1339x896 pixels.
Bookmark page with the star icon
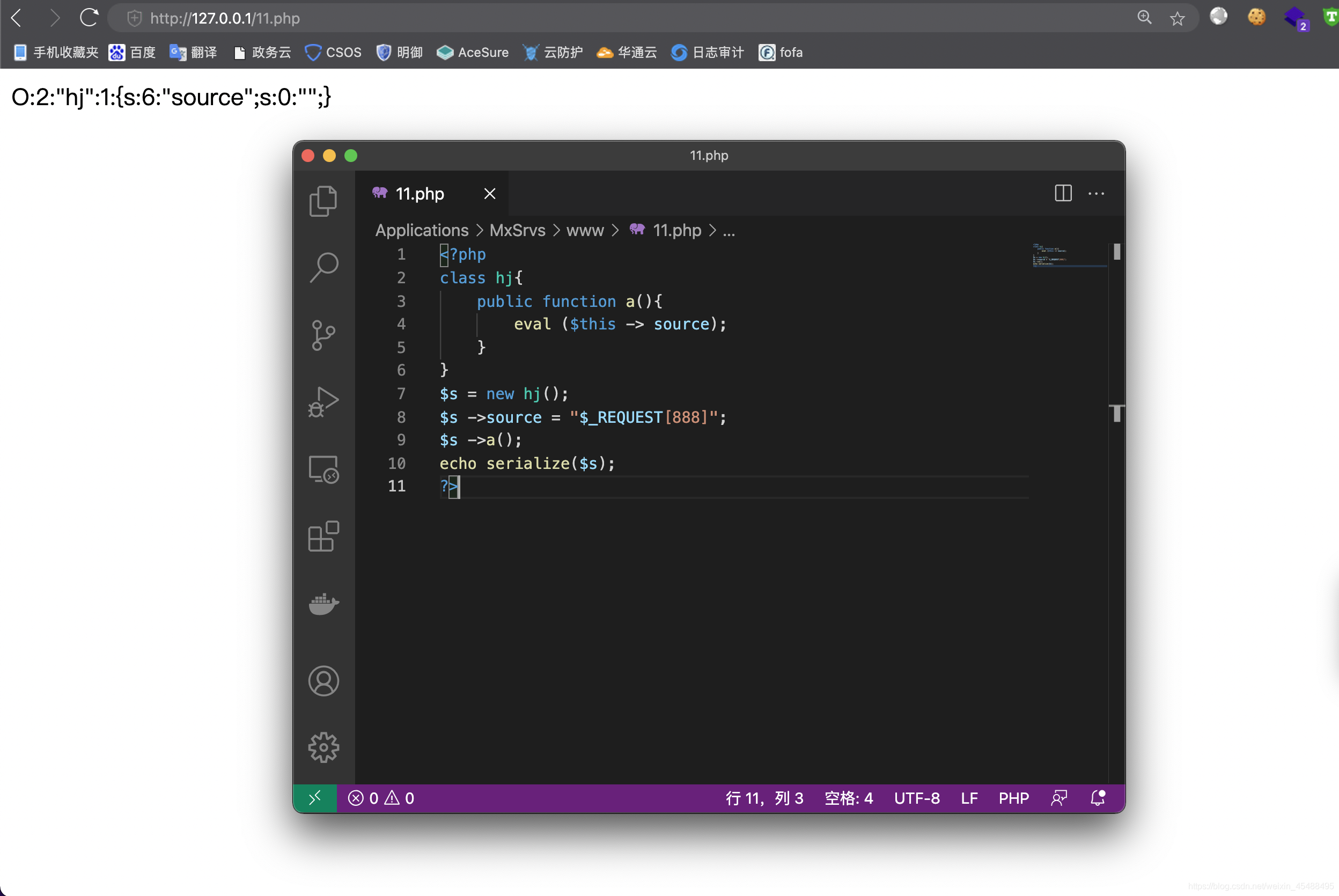(1178, 18)
